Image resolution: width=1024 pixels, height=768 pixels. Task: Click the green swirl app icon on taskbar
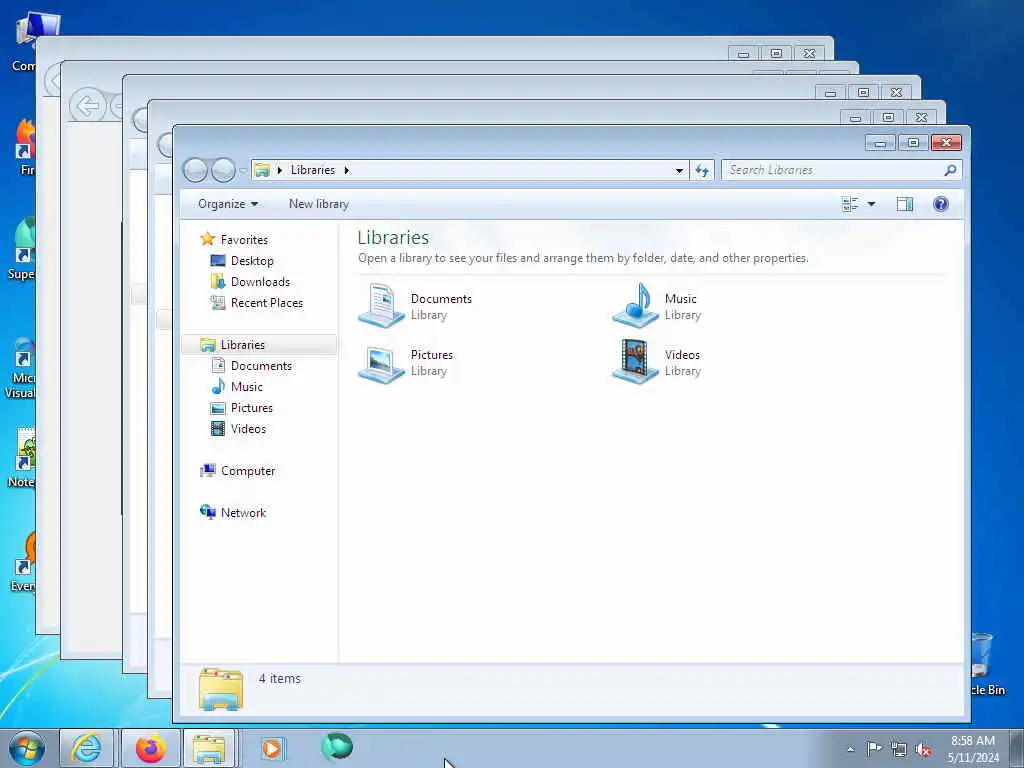[337, 748]
